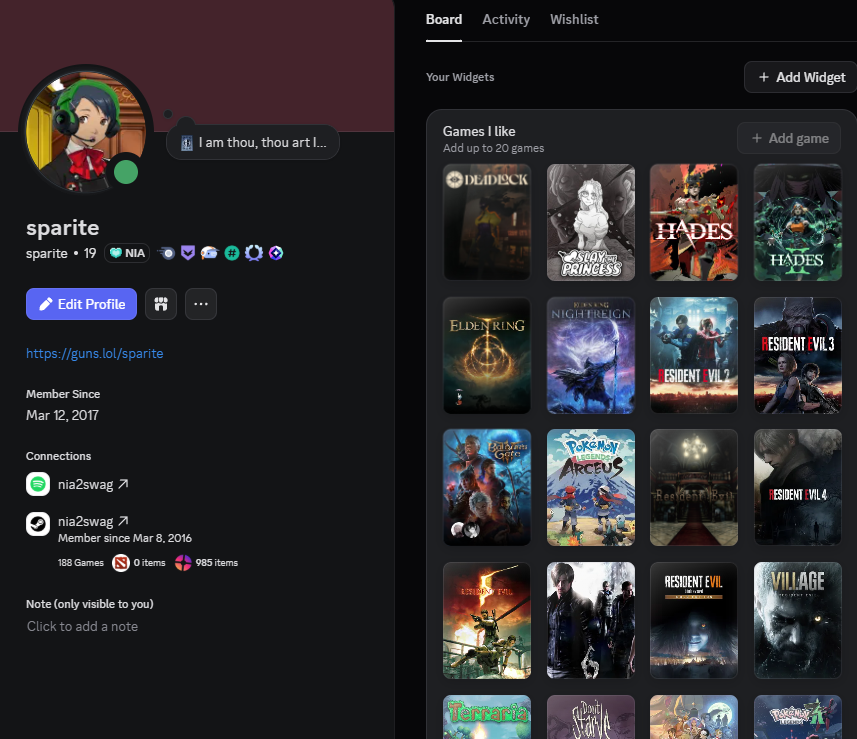857x739 pixels.
Task: Click the profile avatar picture
Action: tap(85, 131)
